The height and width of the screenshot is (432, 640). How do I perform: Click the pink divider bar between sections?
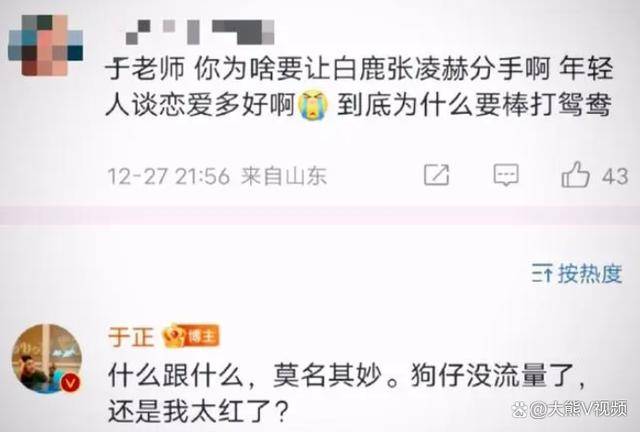tap(320, 215)
